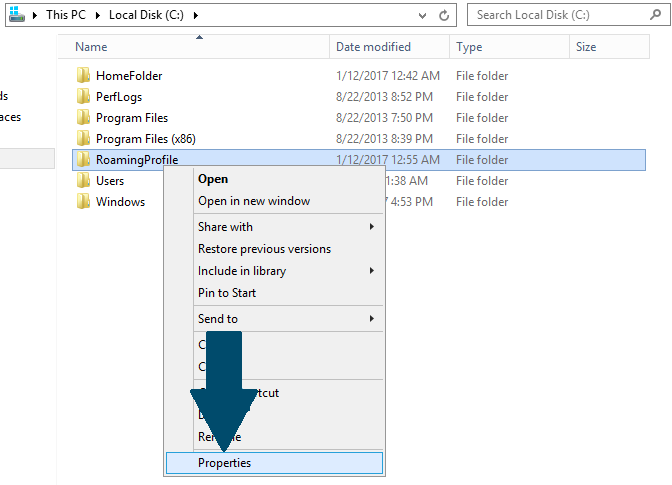Choose Pin to Start in the menu
The height and width of the screenshot is (485, 672).
pos(227,293)
